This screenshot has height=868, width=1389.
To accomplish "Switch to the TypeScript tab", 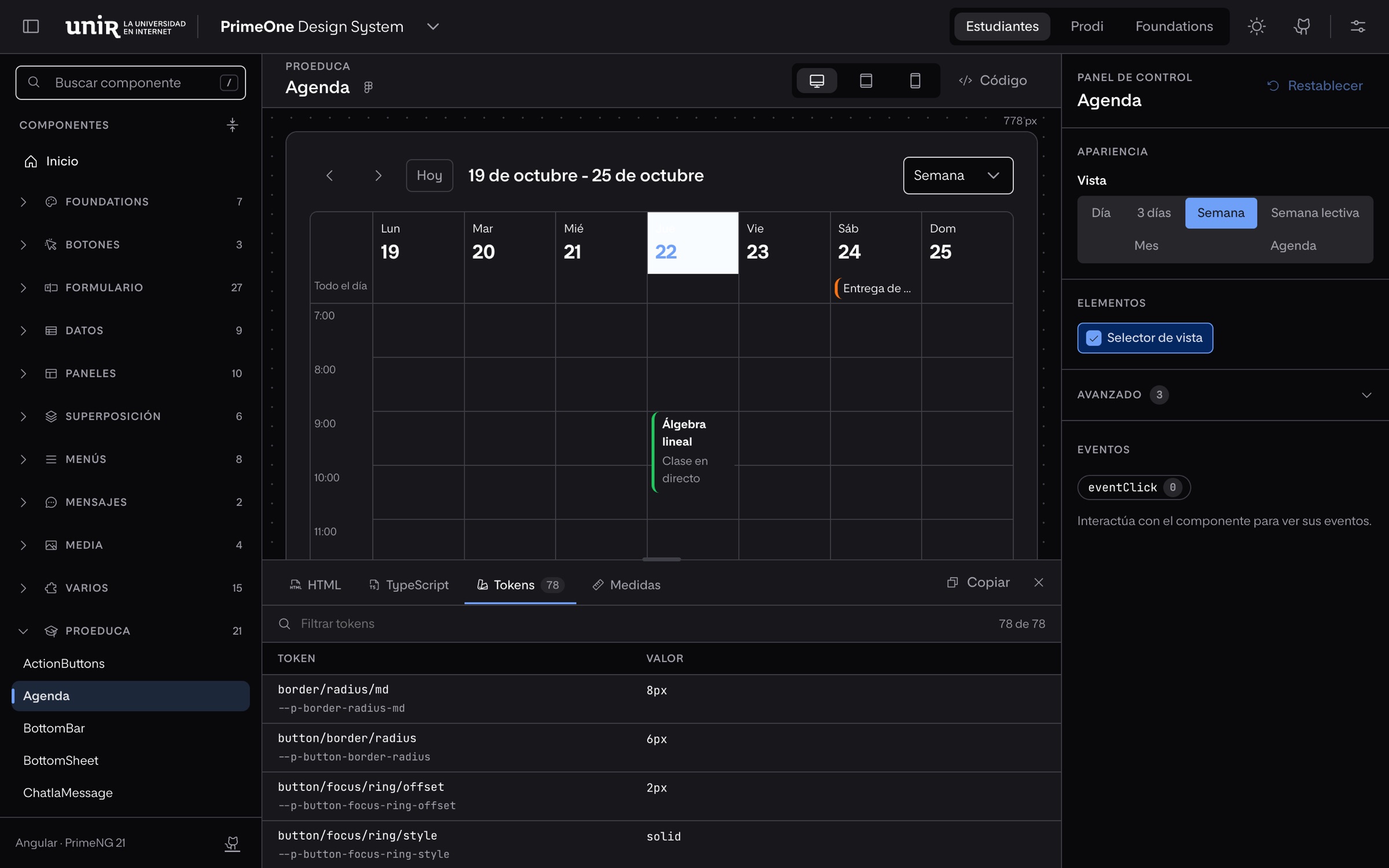I will coord(409,585).
